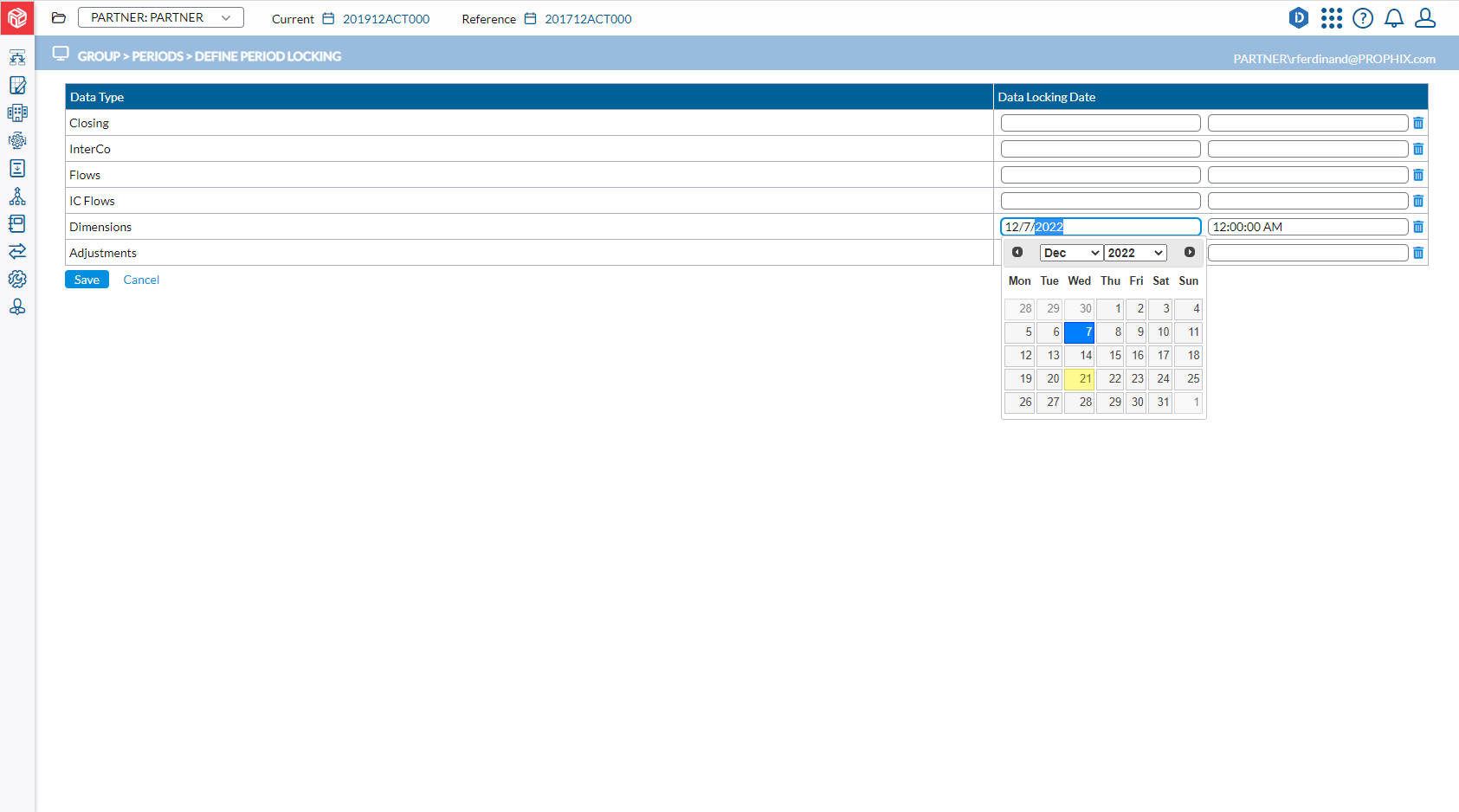Click trash icon for Dimensions row
The width and height of the screenshot is (1459, 812).
point(1417,227)
